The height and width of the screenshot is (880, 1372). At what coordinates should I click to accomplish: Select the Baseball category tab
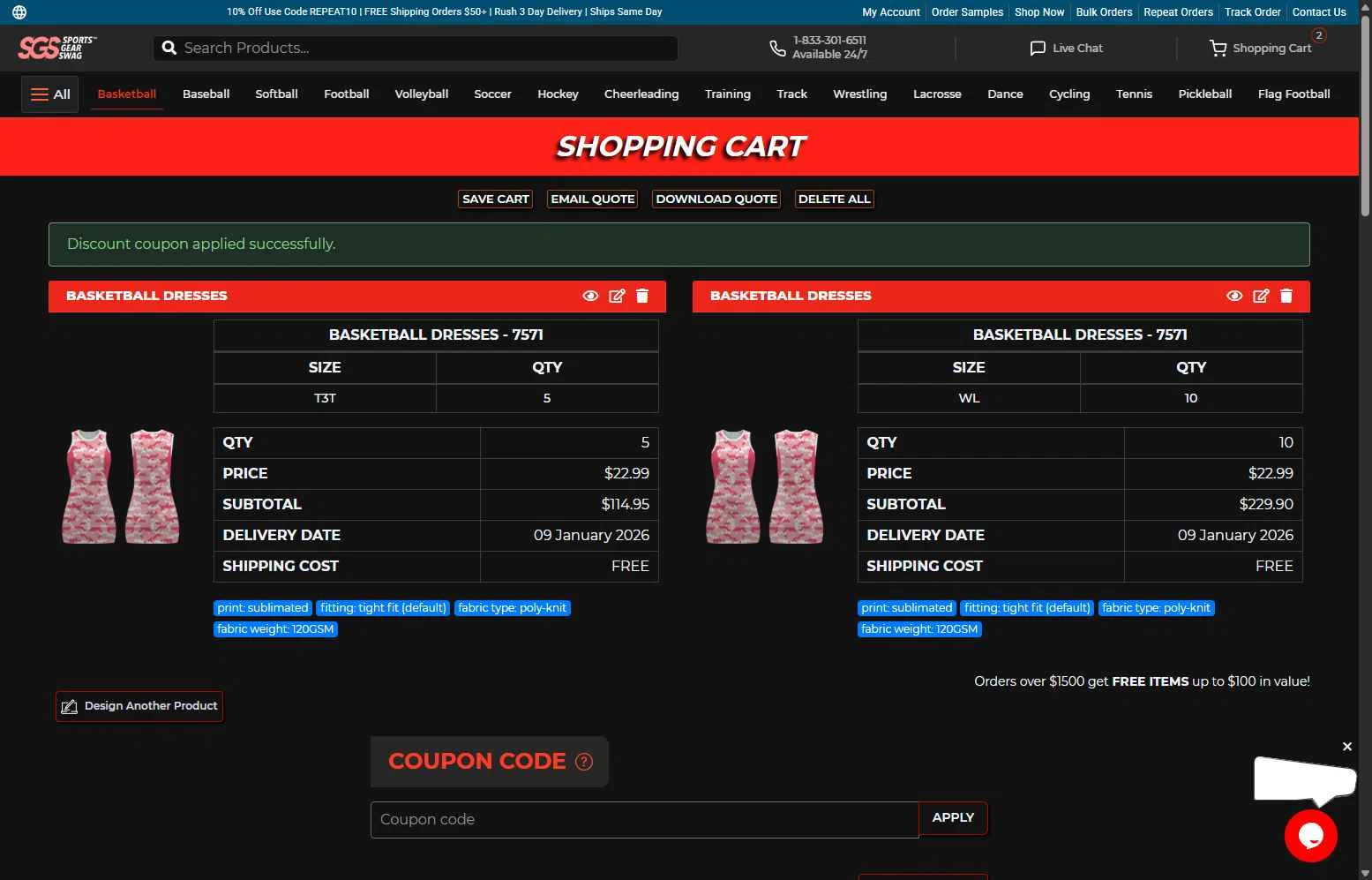click(206, 94)
